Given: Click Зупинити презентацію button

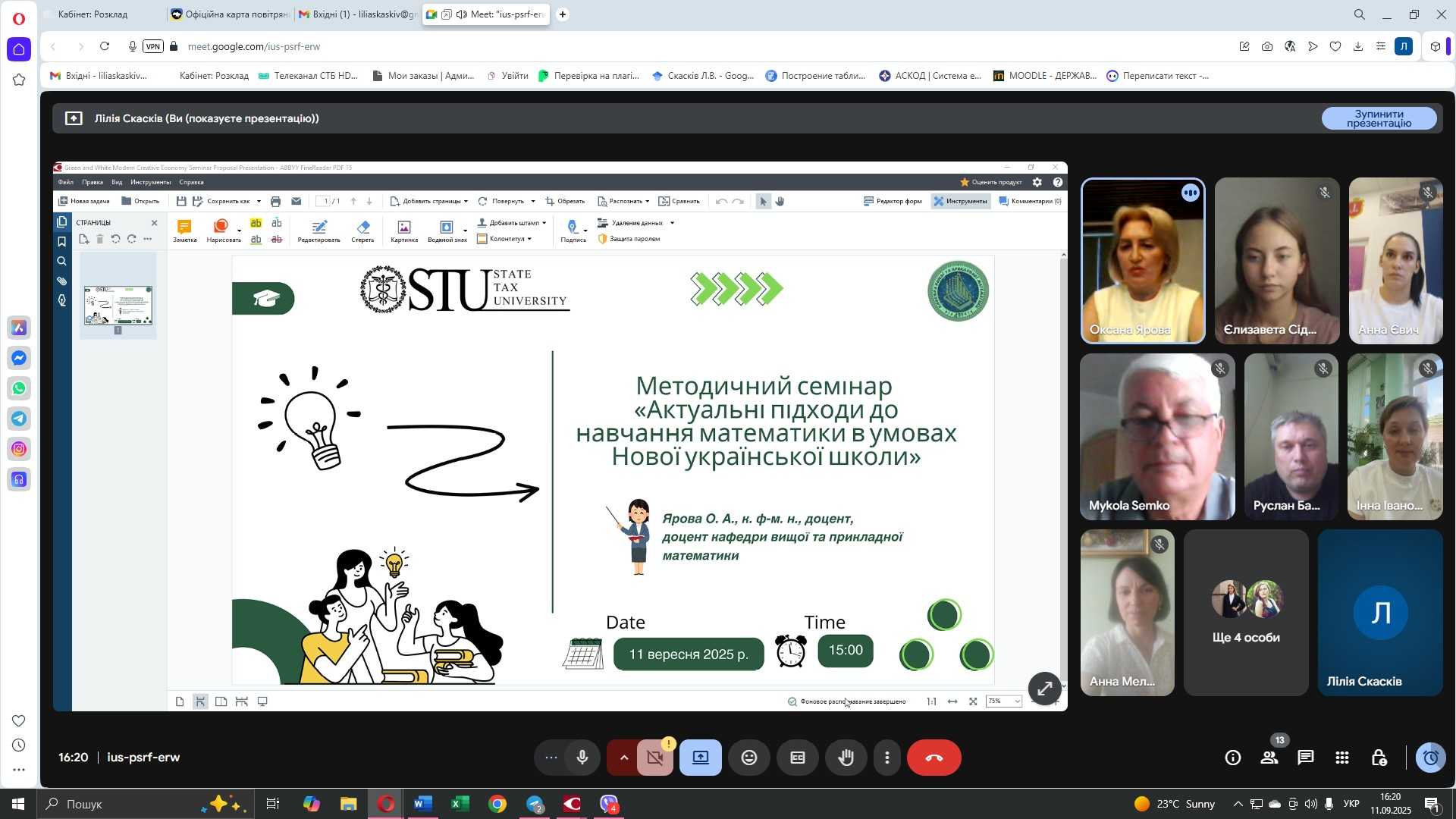Looking at the screenshot, I should [x=1379, y=118].
